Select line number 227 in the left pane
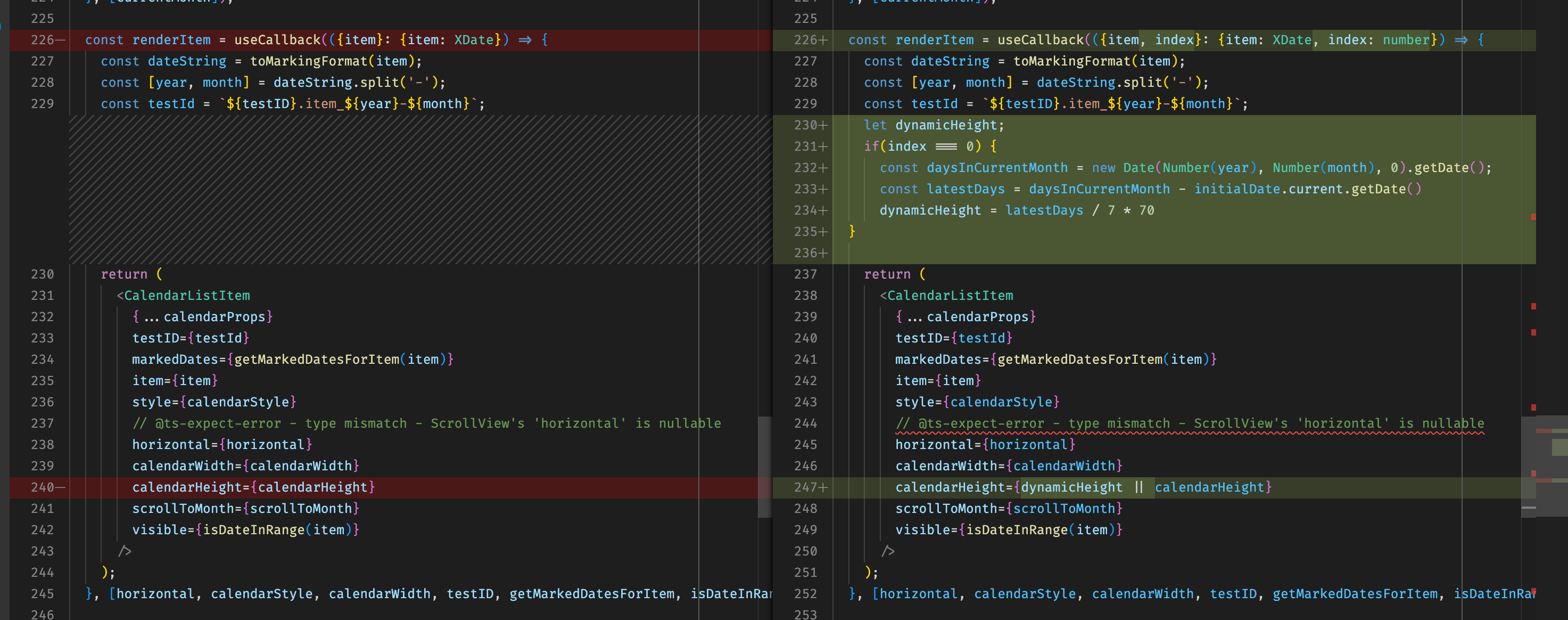Image resolution: width=1568 pixels, height=620 pixels. pyautogui.click(x=42, y=61)
